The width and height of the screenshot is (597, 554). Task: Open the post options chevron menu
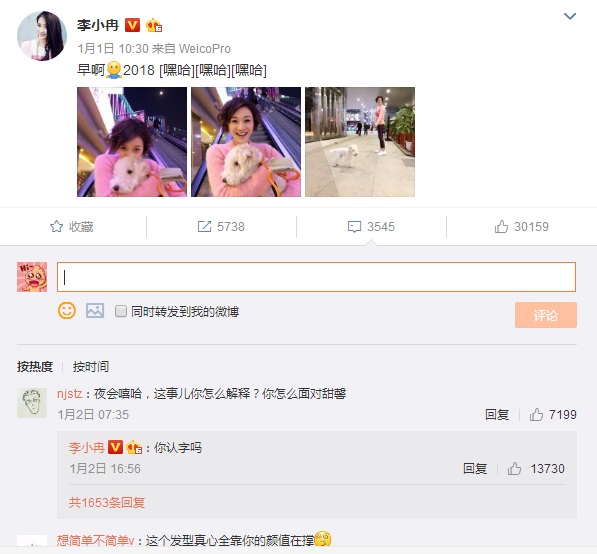[x=570, y=16]
